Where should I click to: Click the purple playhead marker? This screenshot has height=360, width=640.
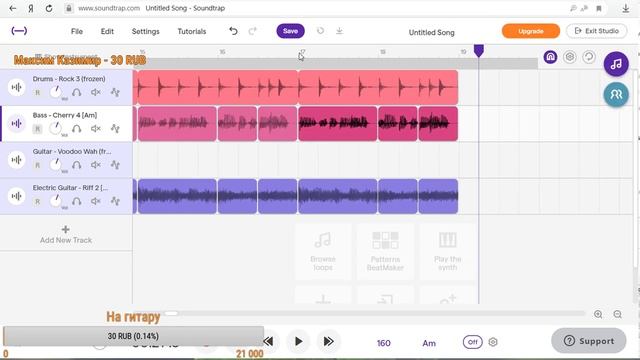[479, 51]
